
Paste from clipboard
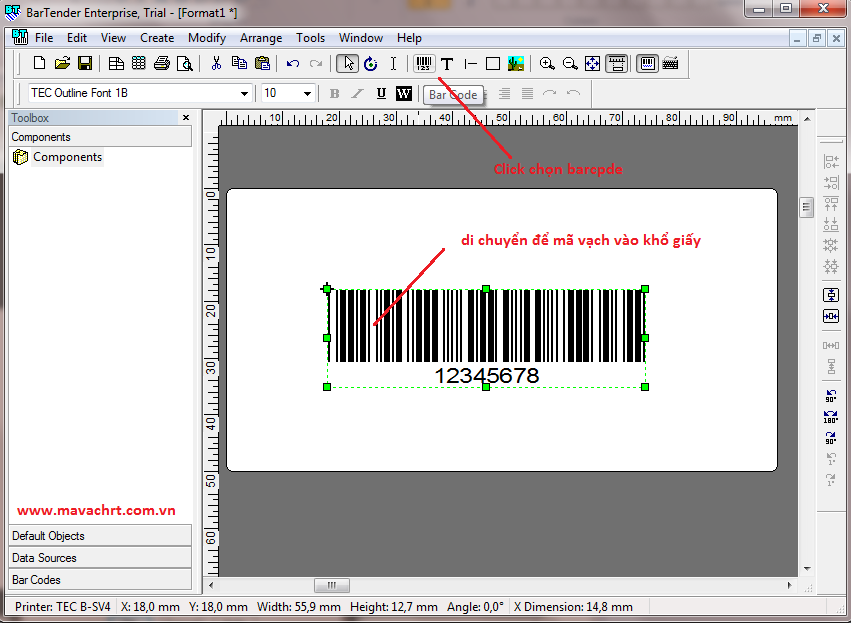tap(263, 63)
